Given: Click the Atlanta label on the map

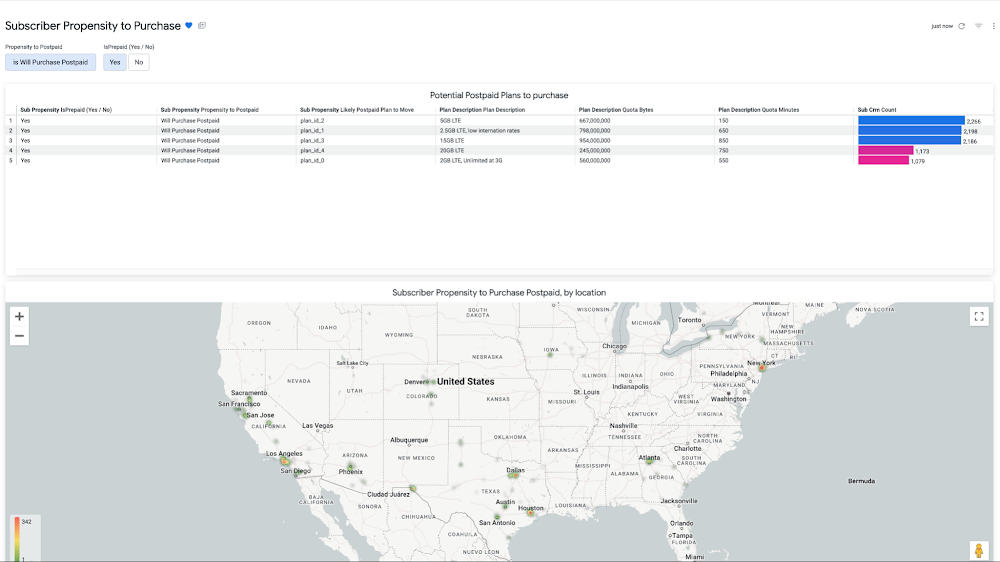Looking at the screenshot, I should tap(649, 457).
